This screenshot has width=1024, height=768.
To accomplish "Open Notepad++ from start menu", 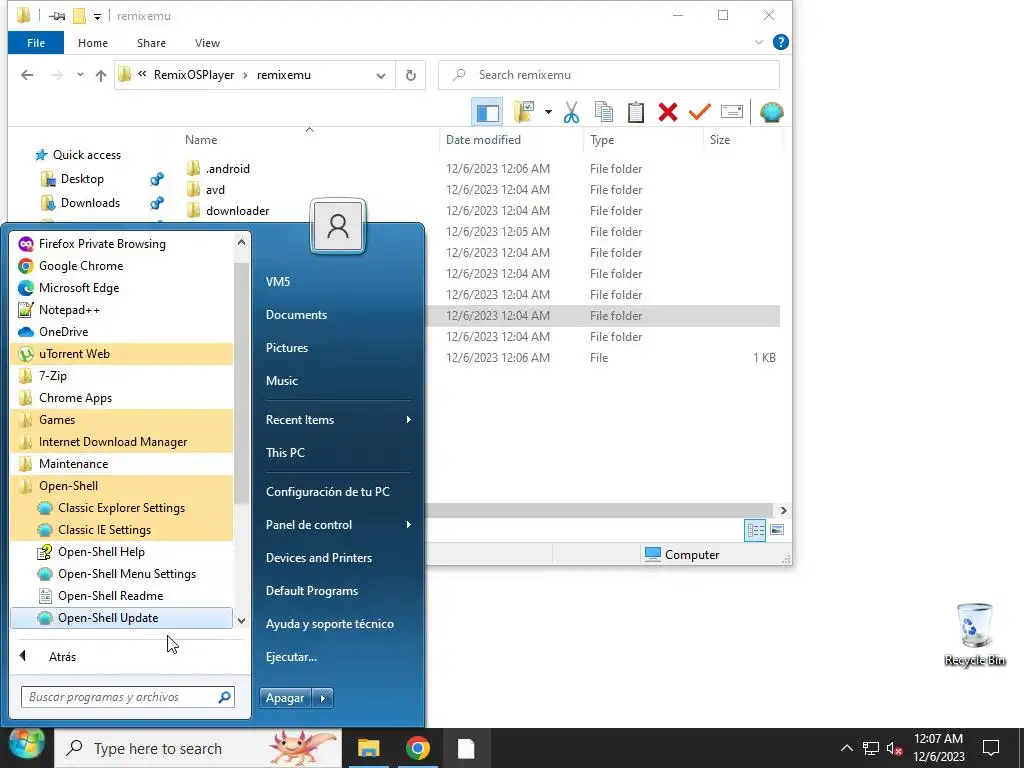I will [x=121, y=310].
